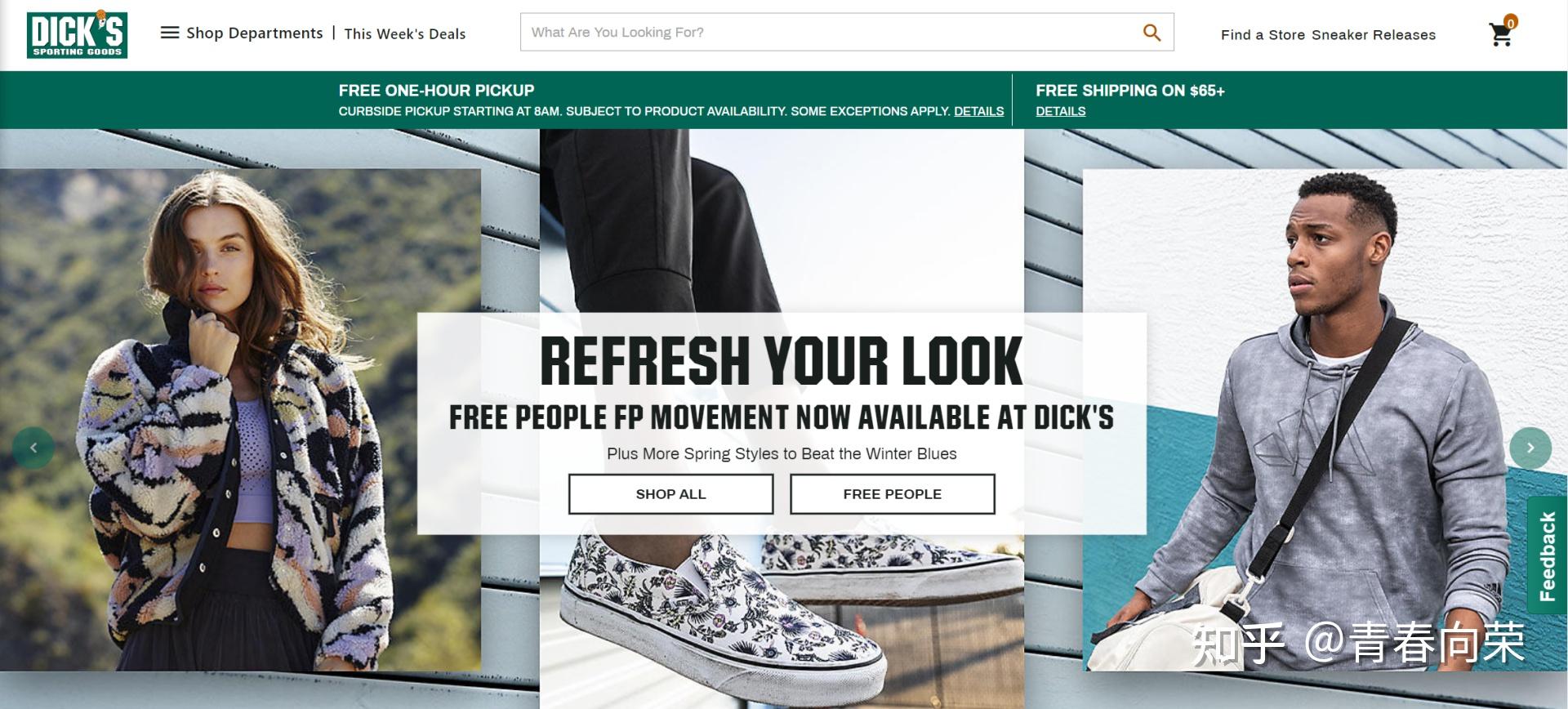Open free shipping DETAILS link
Viewport: 1568px width, 709px height.
pyautogui.click(x=1061, y=111)
